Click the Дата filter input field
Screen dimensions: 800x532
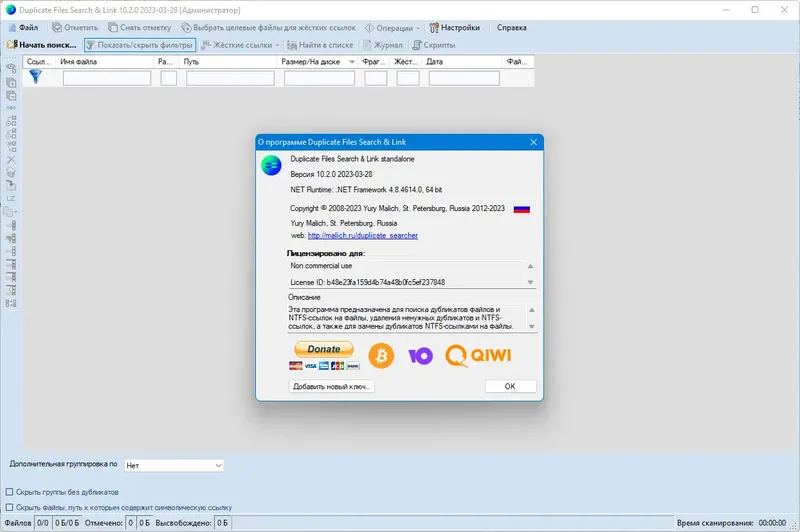tap(464, 78)
